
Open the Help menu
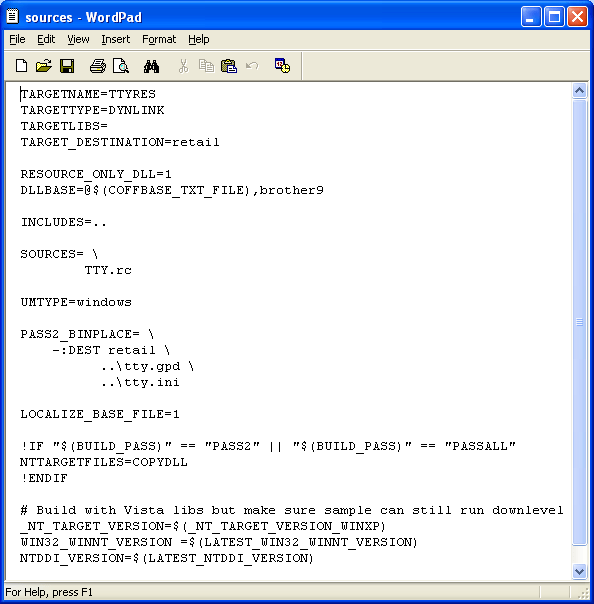coord(199,39)
